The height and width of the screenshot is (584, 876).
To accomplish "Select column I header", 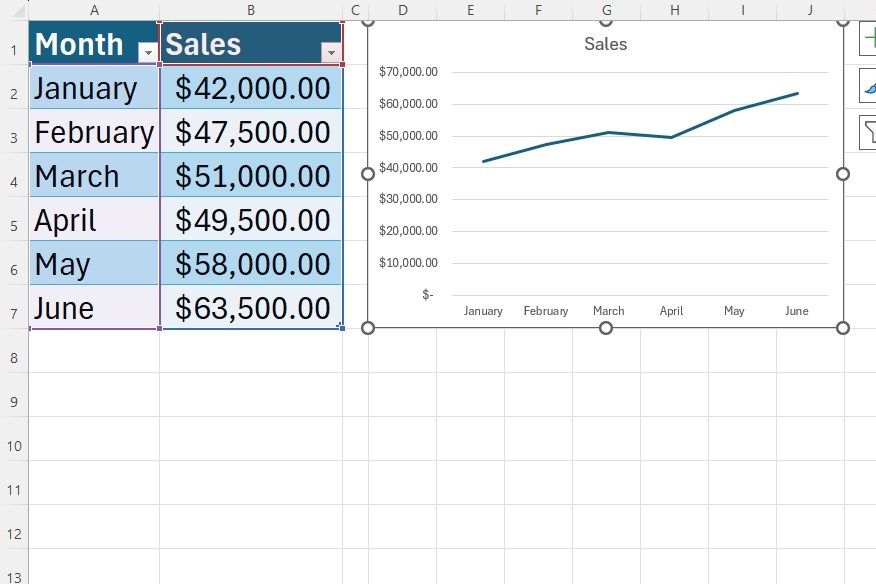I will [x=742, y=10].
